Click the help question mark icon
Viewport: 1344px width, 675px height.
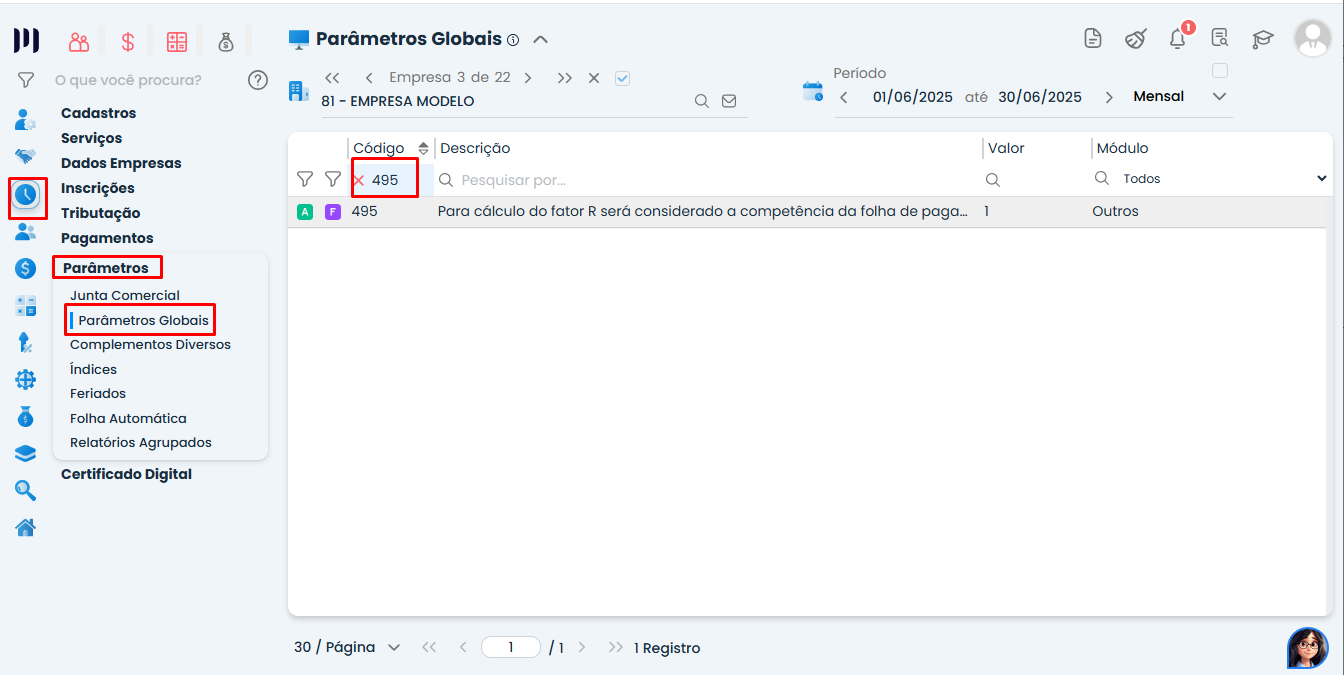(x=258, y=80)
